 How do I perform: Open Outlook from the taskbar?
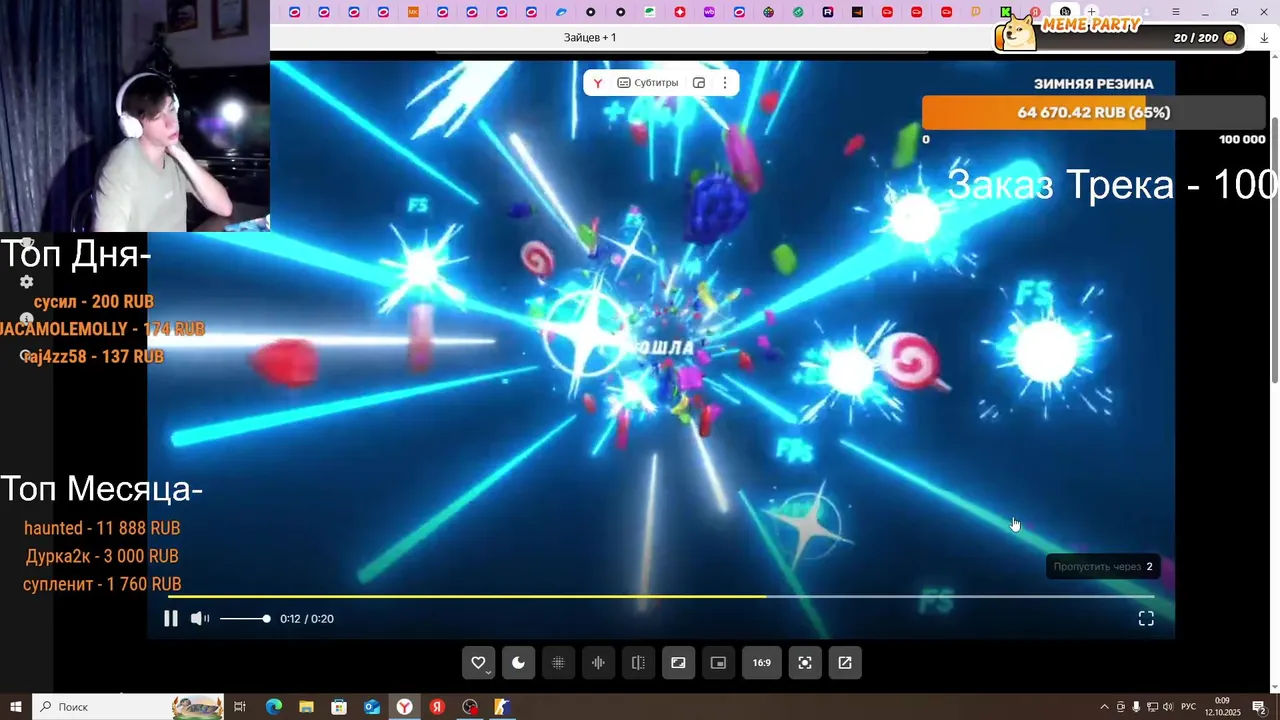point(372,707)
